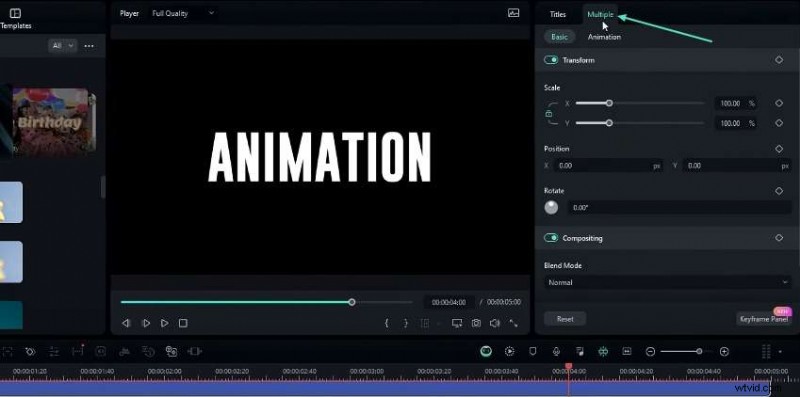800x397 pixels.
Task: Click the current time 00:00:04:00 field
Action: pyautogui.click(x=448, y=302)
